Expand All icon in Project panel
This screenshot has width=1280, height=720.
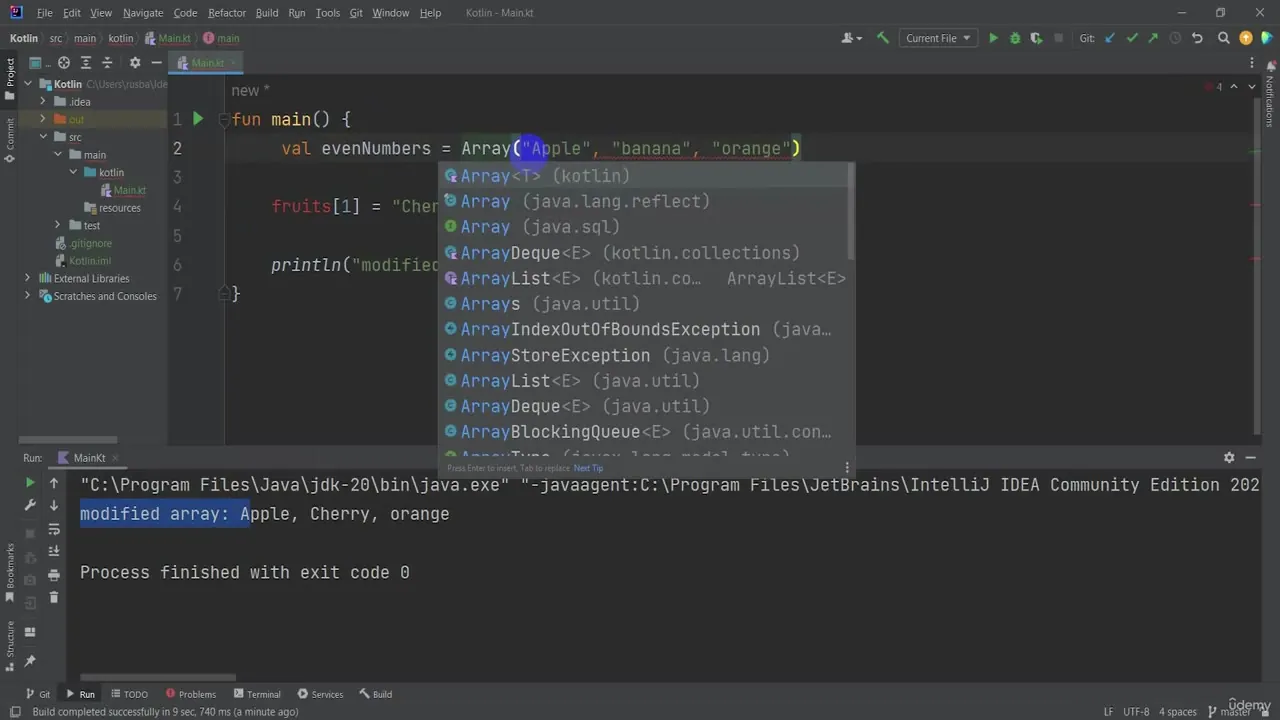(86, 62)
